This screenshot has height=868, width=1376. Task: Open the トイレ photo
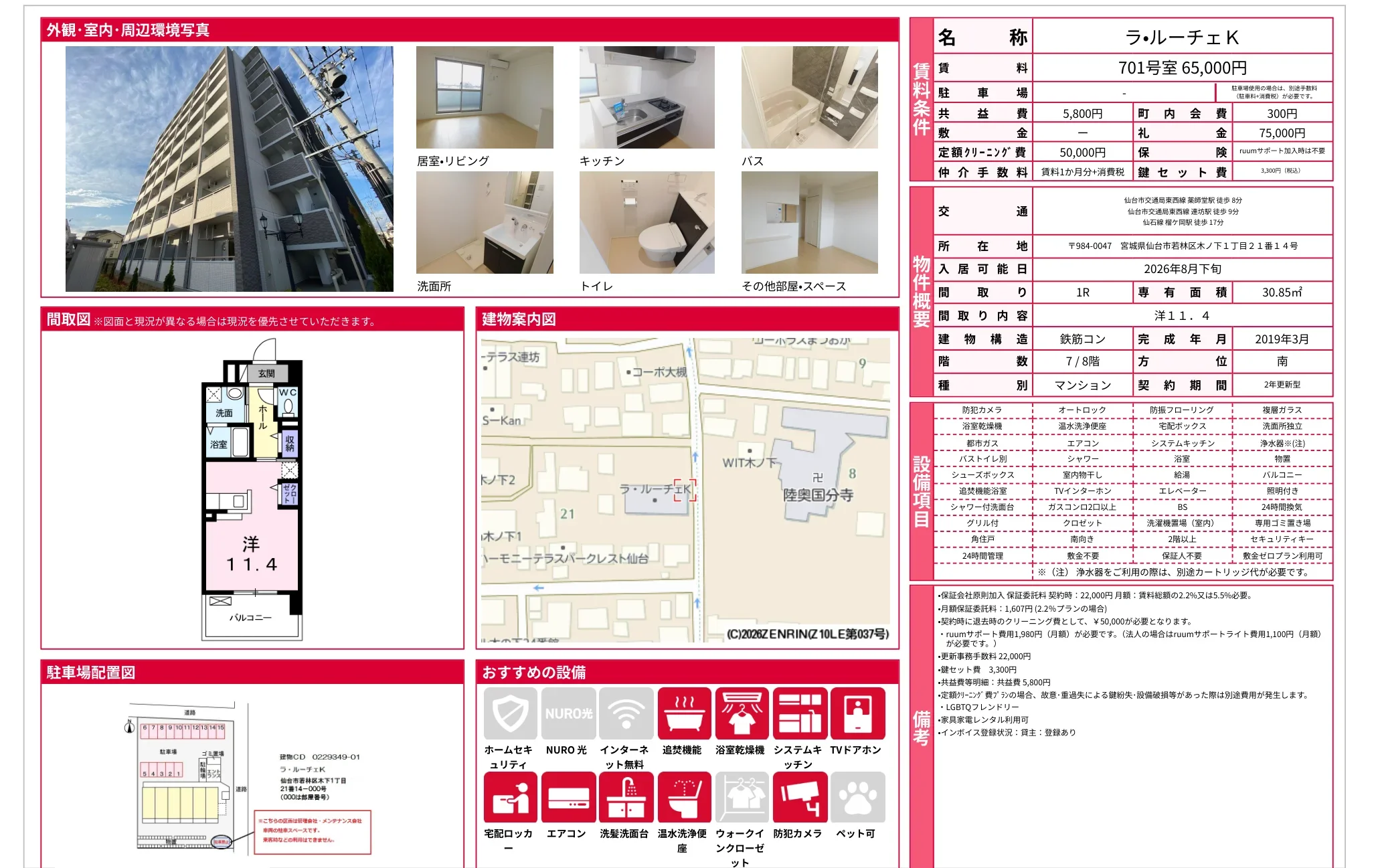tap(647, 222)
